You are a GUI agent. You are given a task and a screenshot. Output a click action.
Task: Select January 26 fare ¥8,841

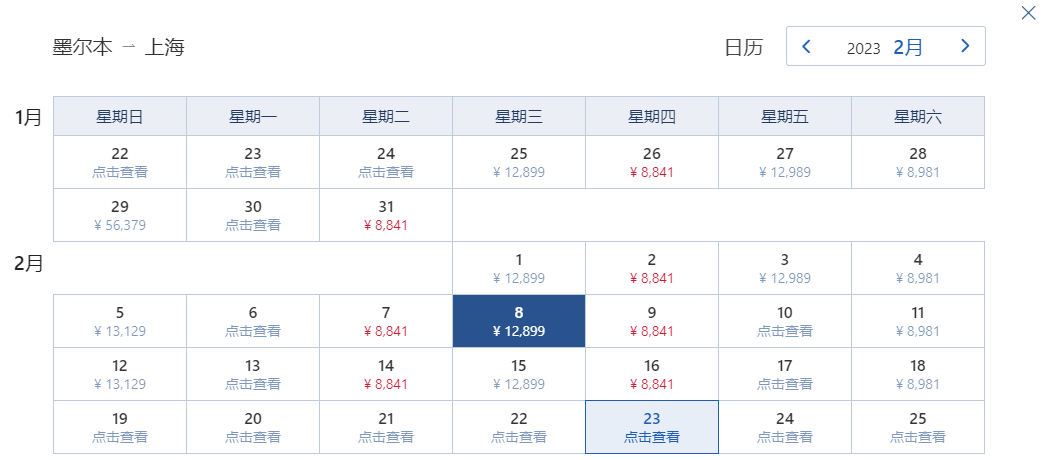pyautogui.click(x=652, y=162)
